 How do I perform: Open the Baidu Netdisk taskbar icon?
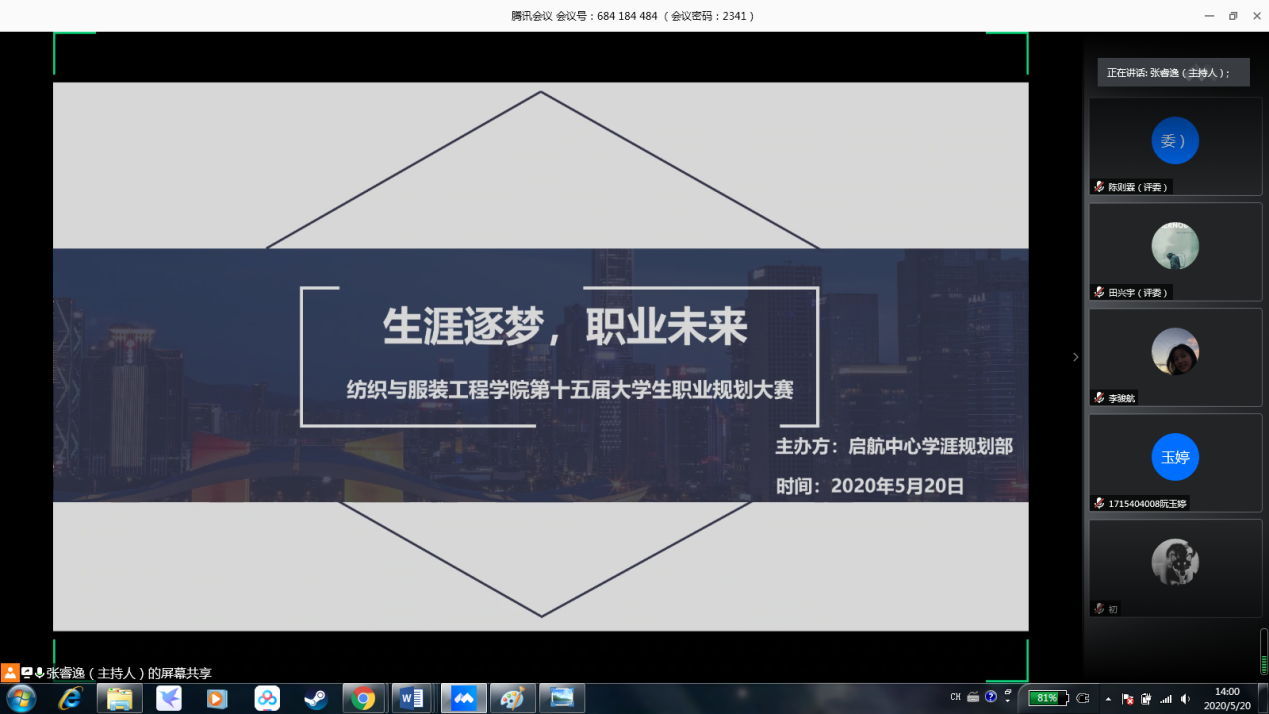tap(267, 698)
